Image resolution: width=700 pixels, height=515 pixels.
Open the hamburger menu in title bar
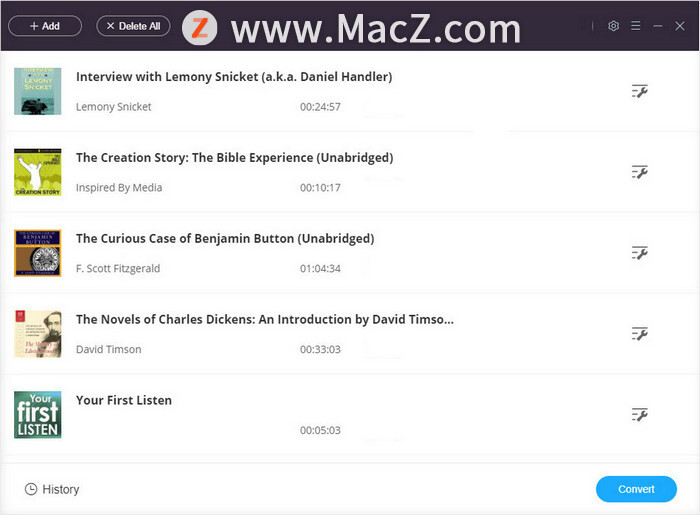click(x=636, y=26)
